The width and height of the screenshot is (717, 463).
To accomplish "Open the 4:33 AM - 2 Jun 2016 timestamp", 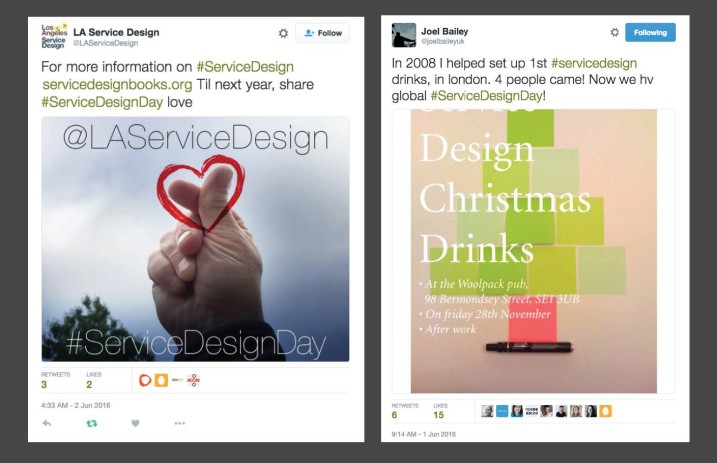I will pos(75,405).
